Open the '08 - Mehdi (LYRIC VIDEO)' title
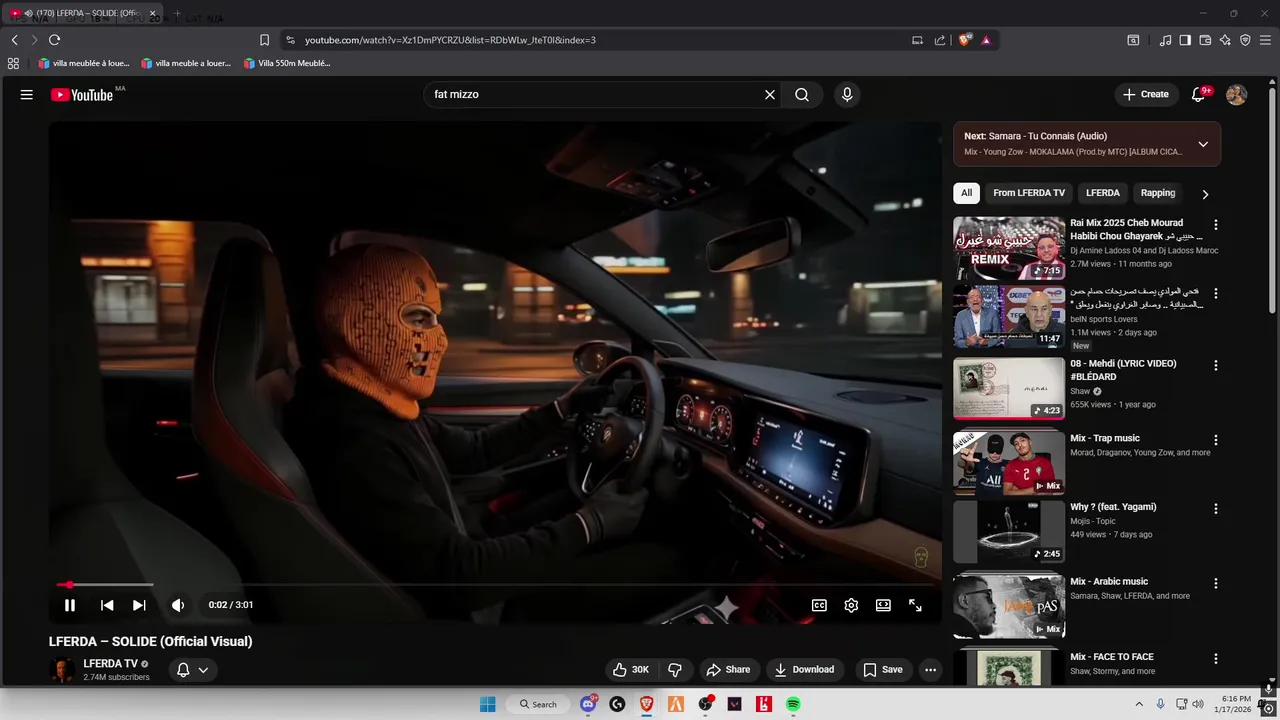This screenshot has width=1280, height=720. [1123, 370]
